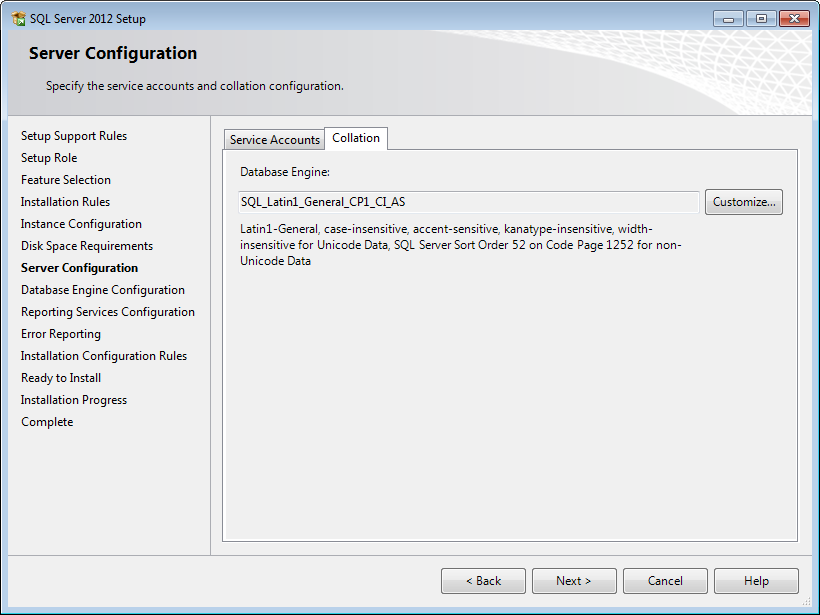Select the Setup Role step

point(49,158)
